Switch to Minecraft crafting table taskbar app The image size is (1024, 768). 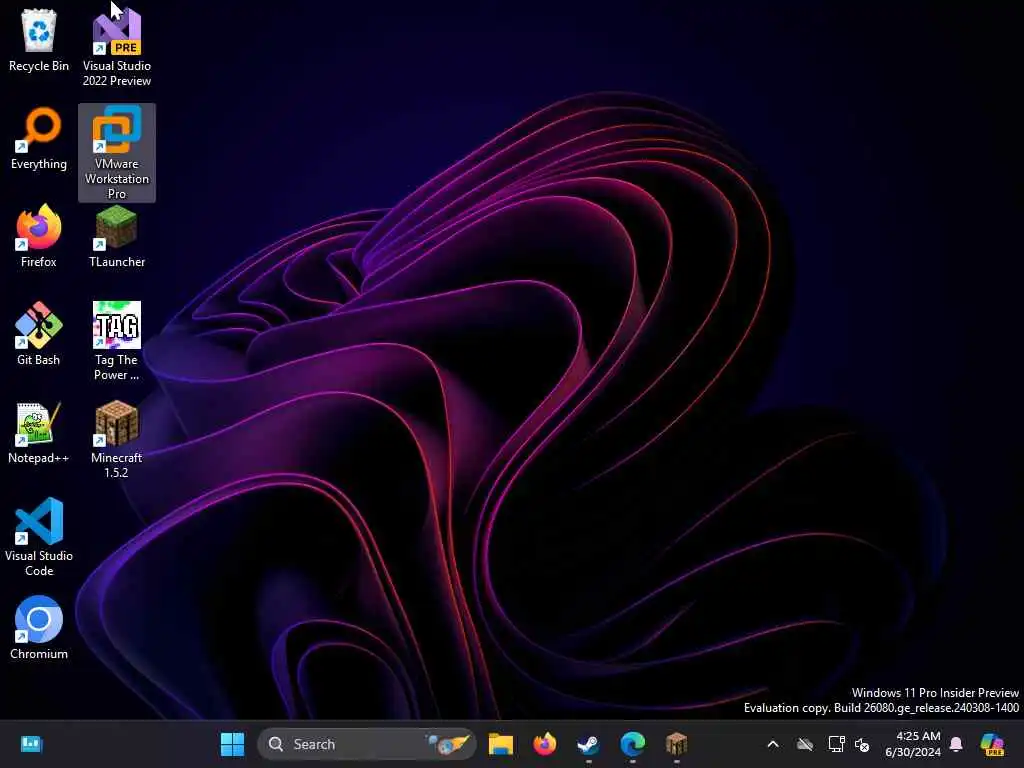pos(676,744)
